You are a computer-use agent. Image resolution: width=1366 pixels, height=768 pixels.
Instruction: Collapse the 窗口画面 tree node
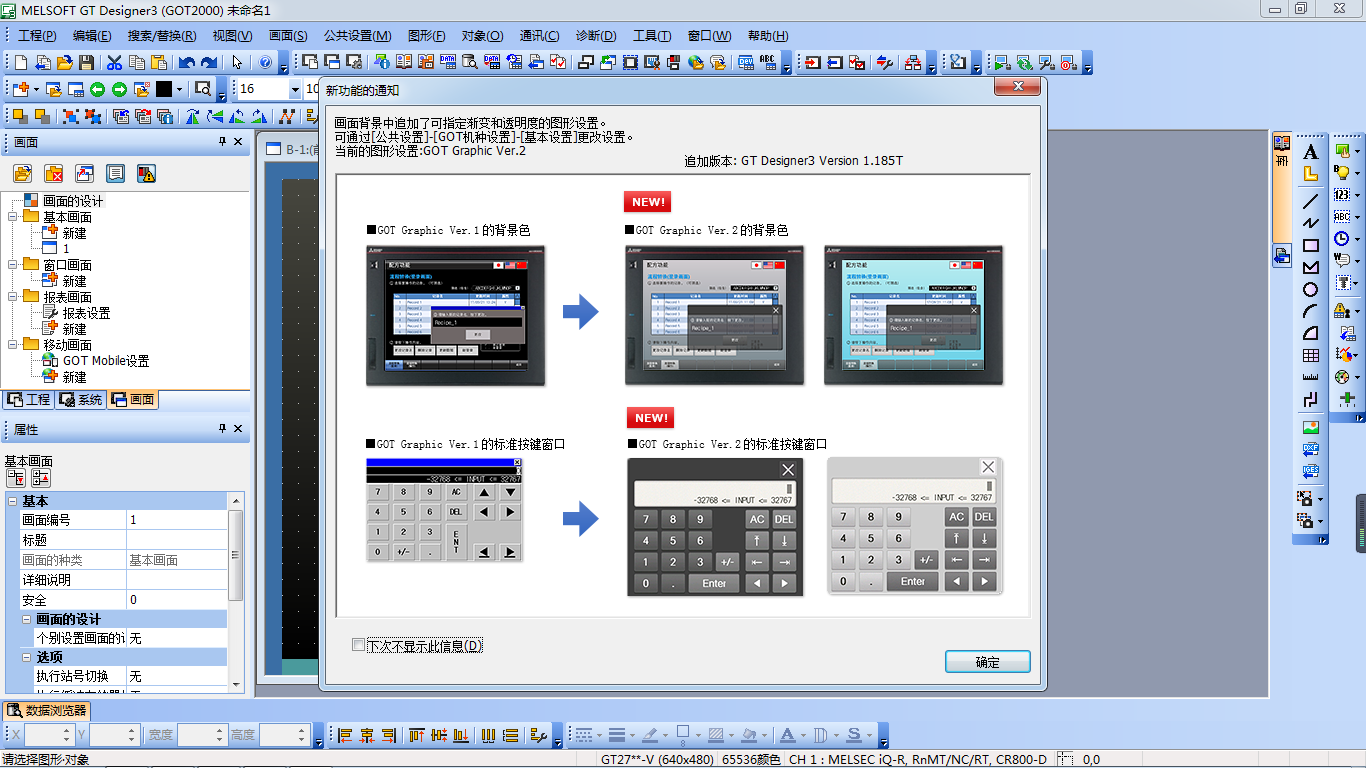click(x=13, y=265)
